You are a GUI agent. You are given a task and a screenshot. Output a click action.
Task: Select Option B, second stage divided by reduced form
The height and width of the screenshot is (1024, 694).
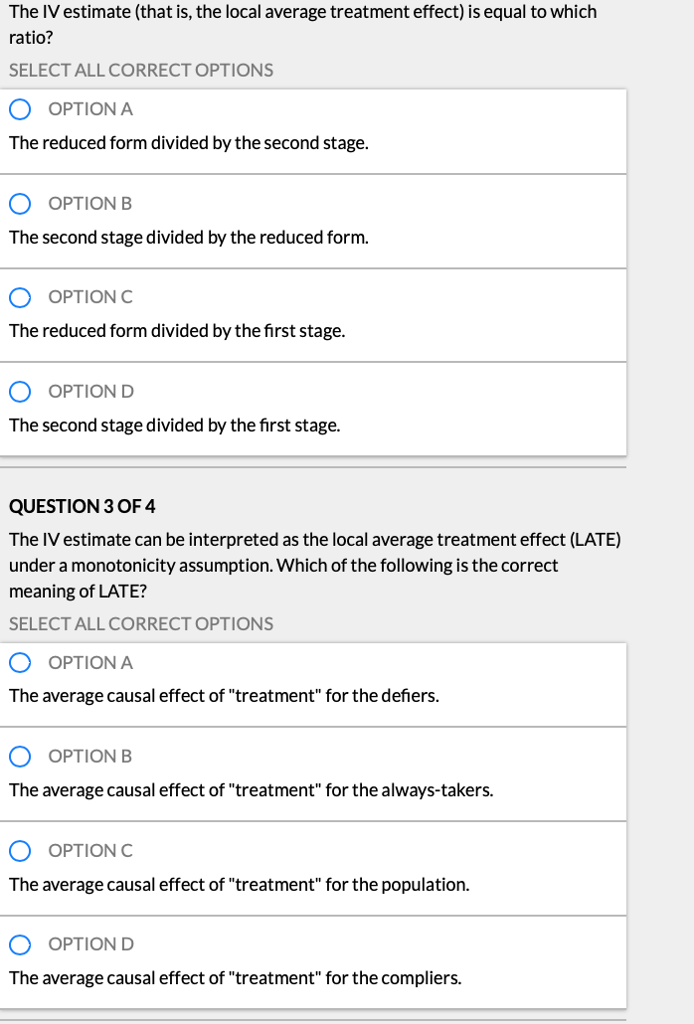click(19, 203)
